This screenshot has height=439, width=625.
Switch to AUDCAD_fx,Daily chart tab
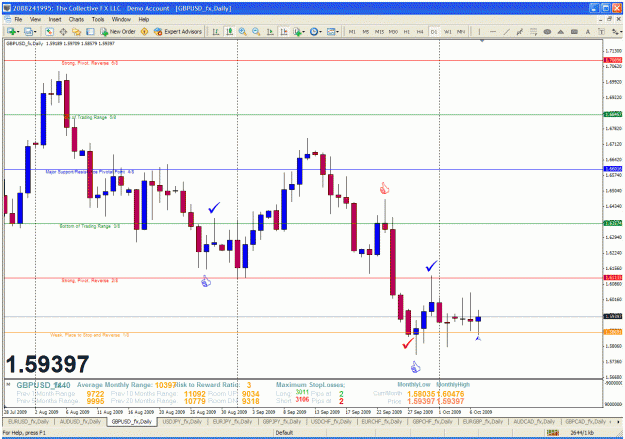(x=534, y=421)
